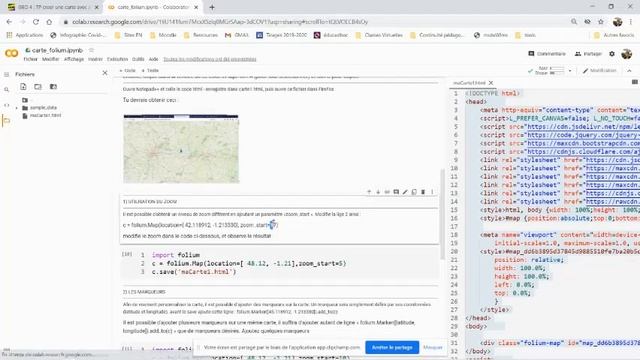Open the Insérer menu
The image size is (640, 360).
pyautogui.click(x=96, y=59)
